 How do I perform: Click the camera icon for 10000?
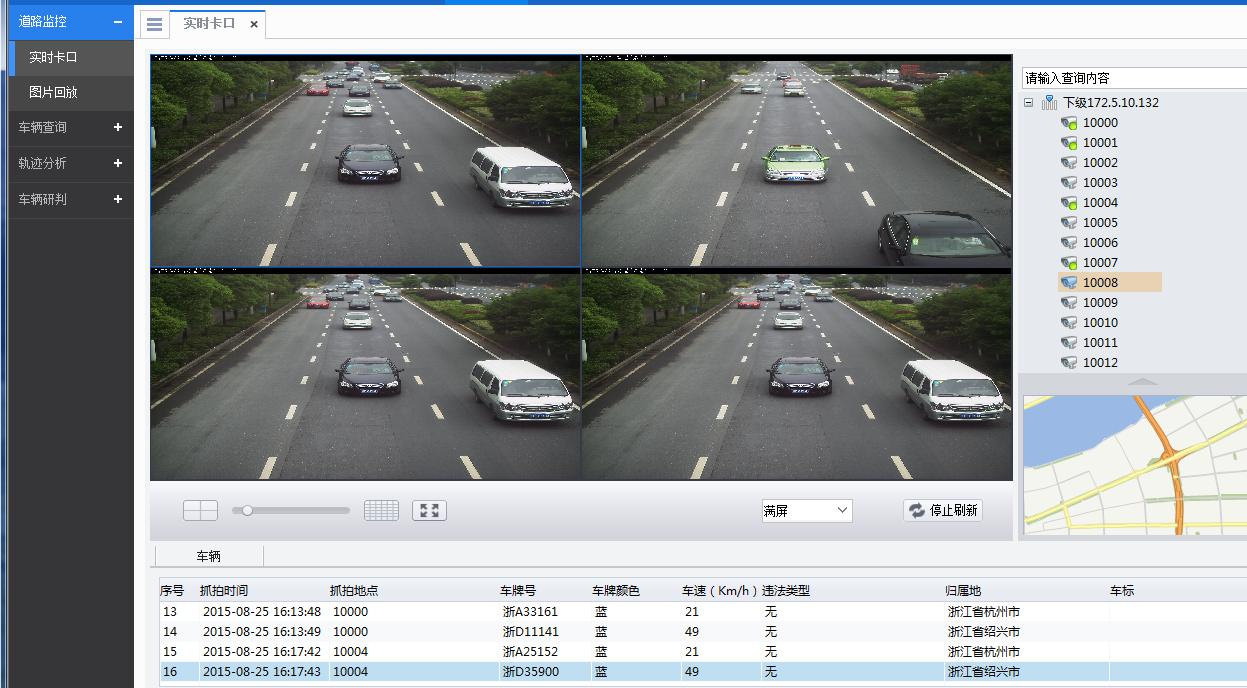[x=1069, y=123]
